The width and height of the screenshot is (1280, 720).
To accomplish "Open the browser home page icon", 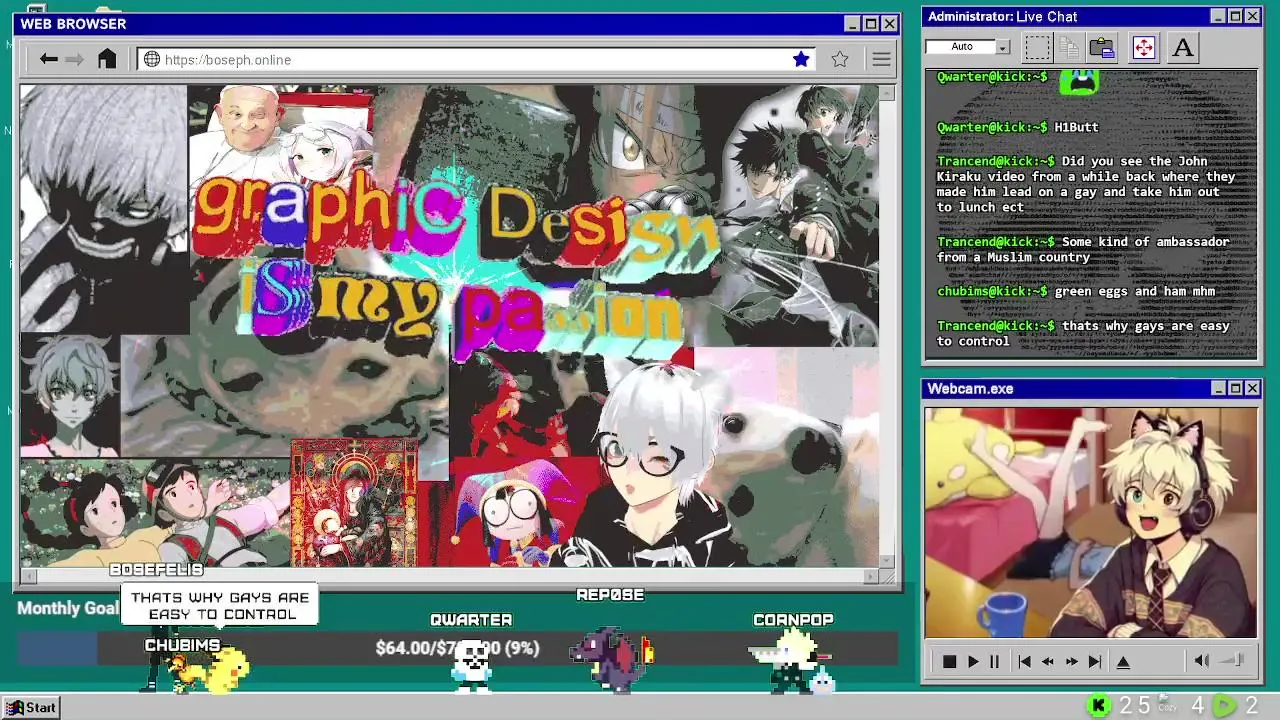I will tap(107, 59).
